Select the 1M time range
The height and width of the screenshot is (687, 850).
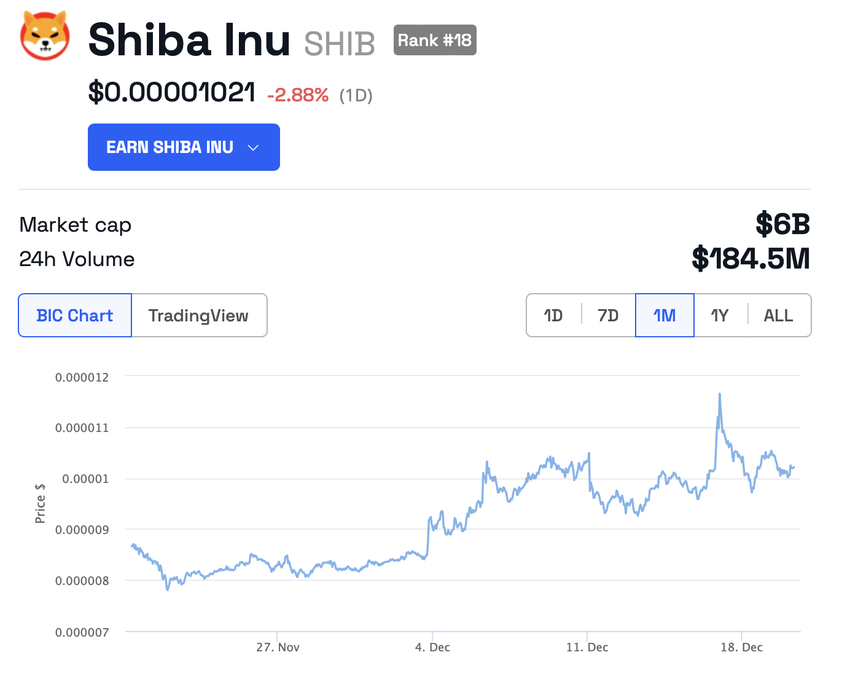[x=664, y=315]
